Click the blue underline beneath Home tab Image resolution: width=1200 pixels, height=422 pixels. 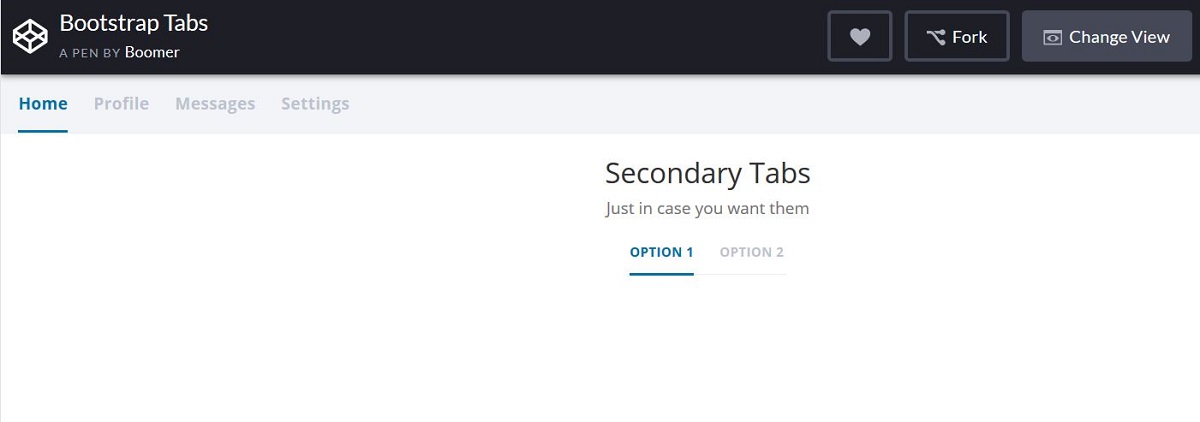click(x=43, y=132)
